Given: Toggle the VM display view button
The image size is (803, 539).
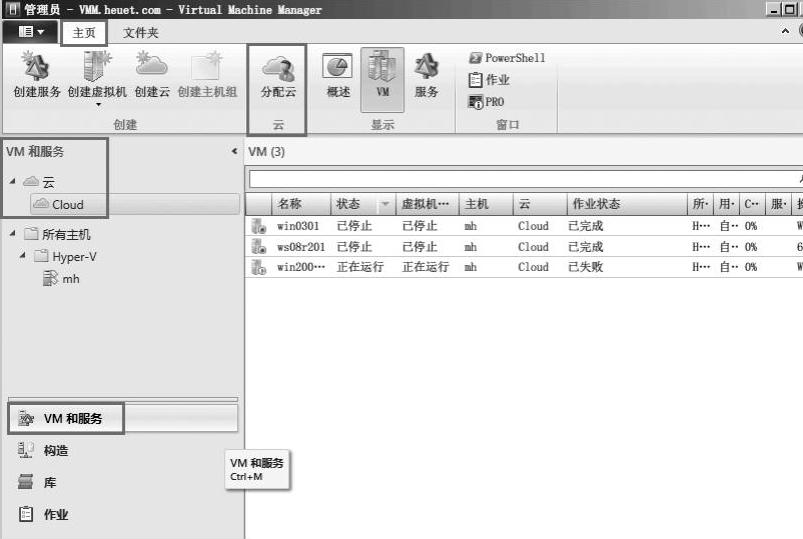Looking at the screenshot, I should [382, 76].
